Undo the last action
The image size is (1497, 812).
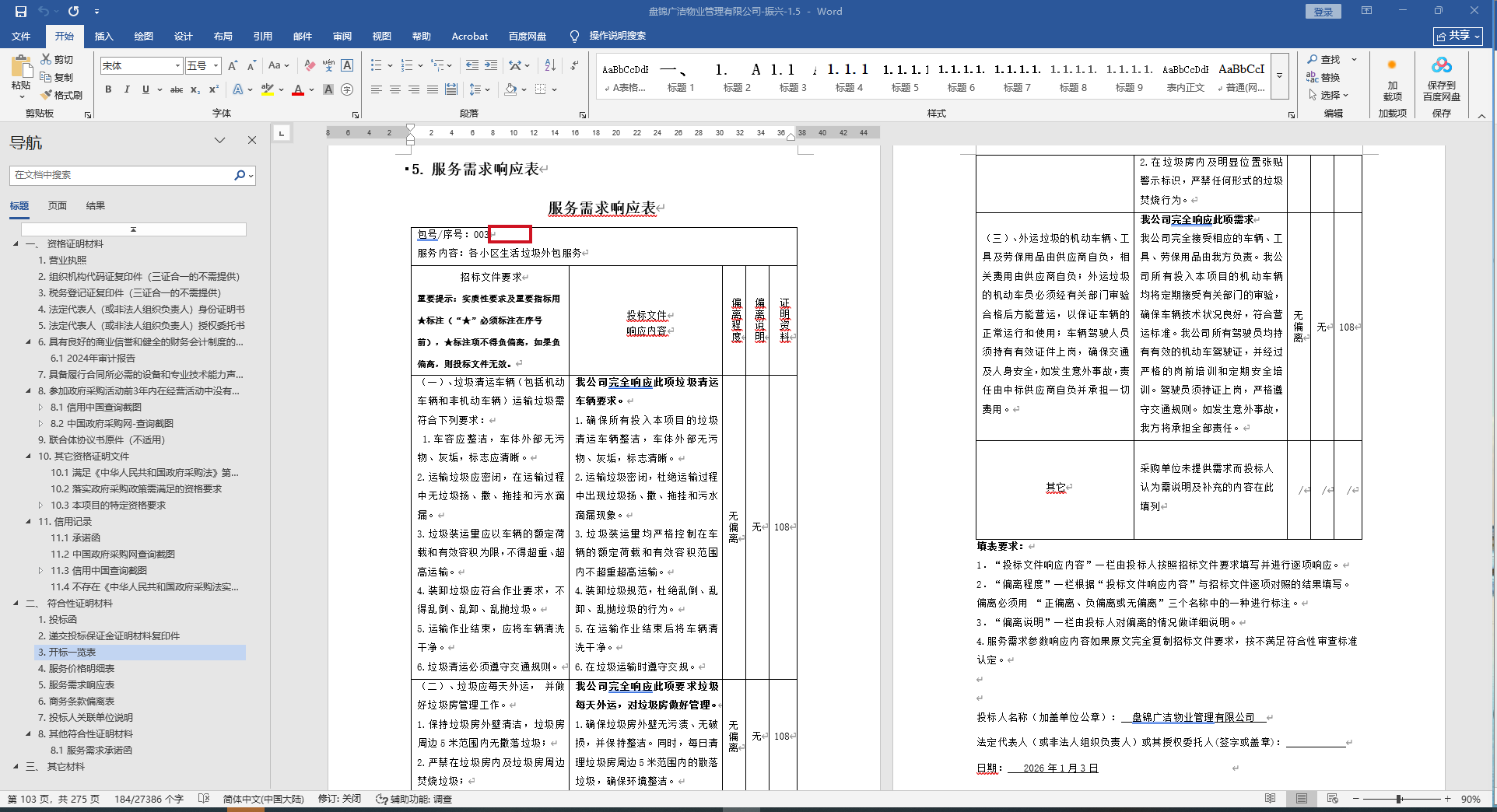pyautogui.click(x=44, y=12)
